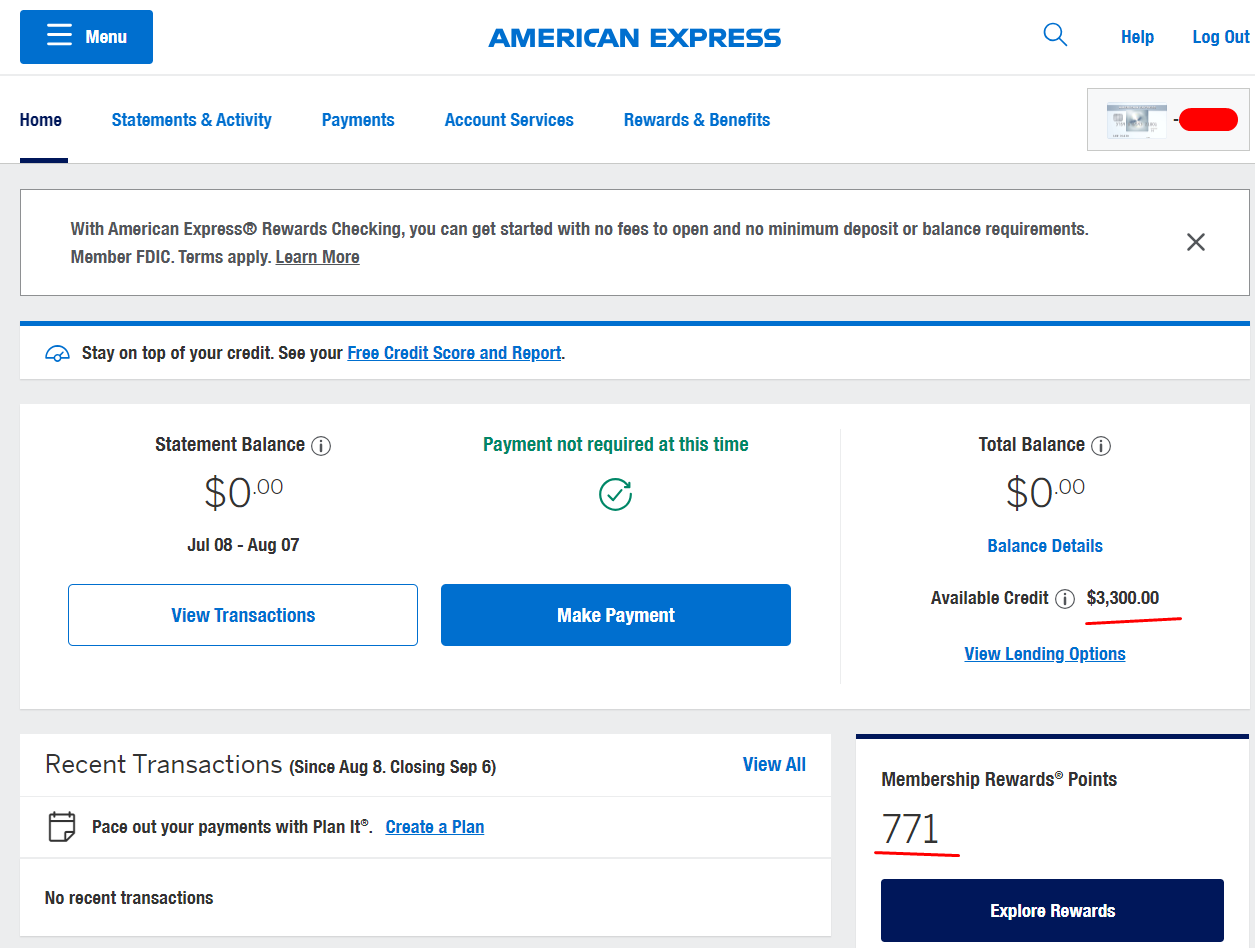
Task: Open the Free Credit Score and Report link
Action: [454, 353]
